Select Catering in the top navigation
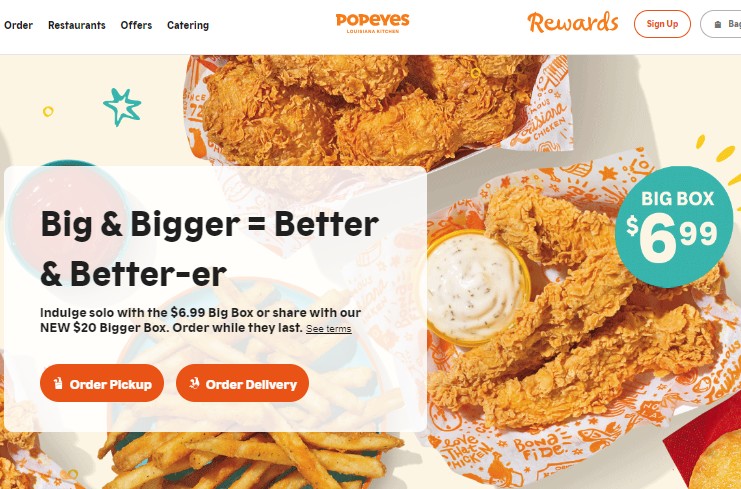Image resolution: width=741 pixels, height=489 pixels. tap(188, 25)
